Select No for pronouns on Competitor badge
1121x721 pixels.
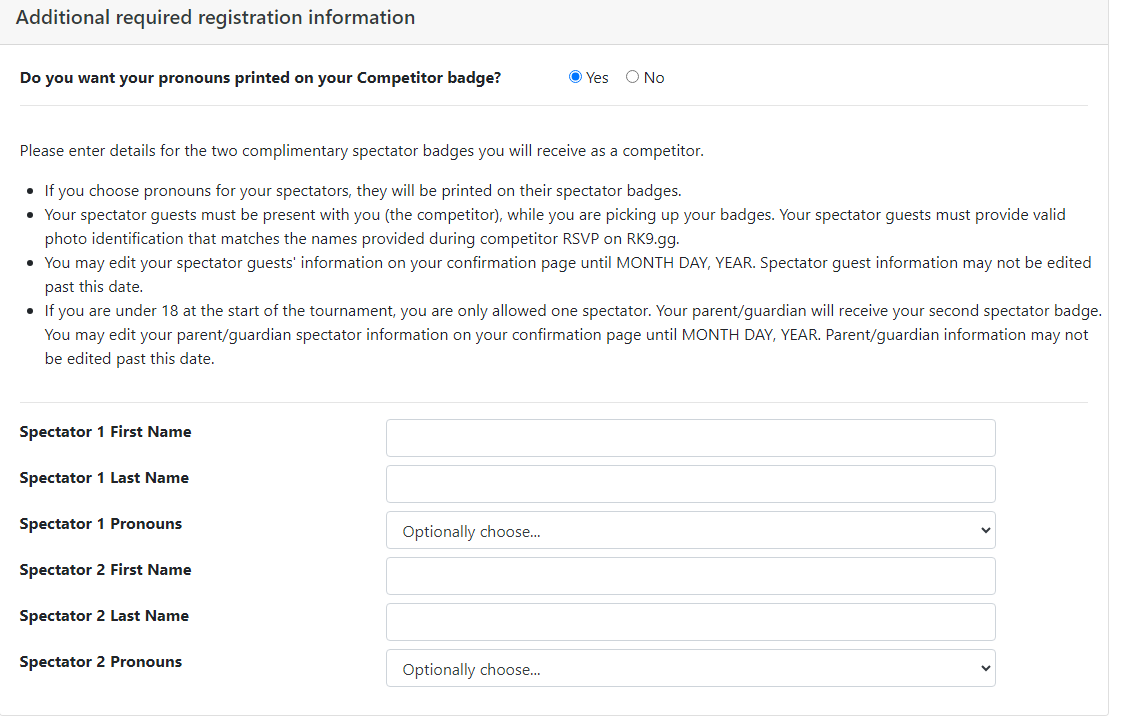[x=632, y=77]
